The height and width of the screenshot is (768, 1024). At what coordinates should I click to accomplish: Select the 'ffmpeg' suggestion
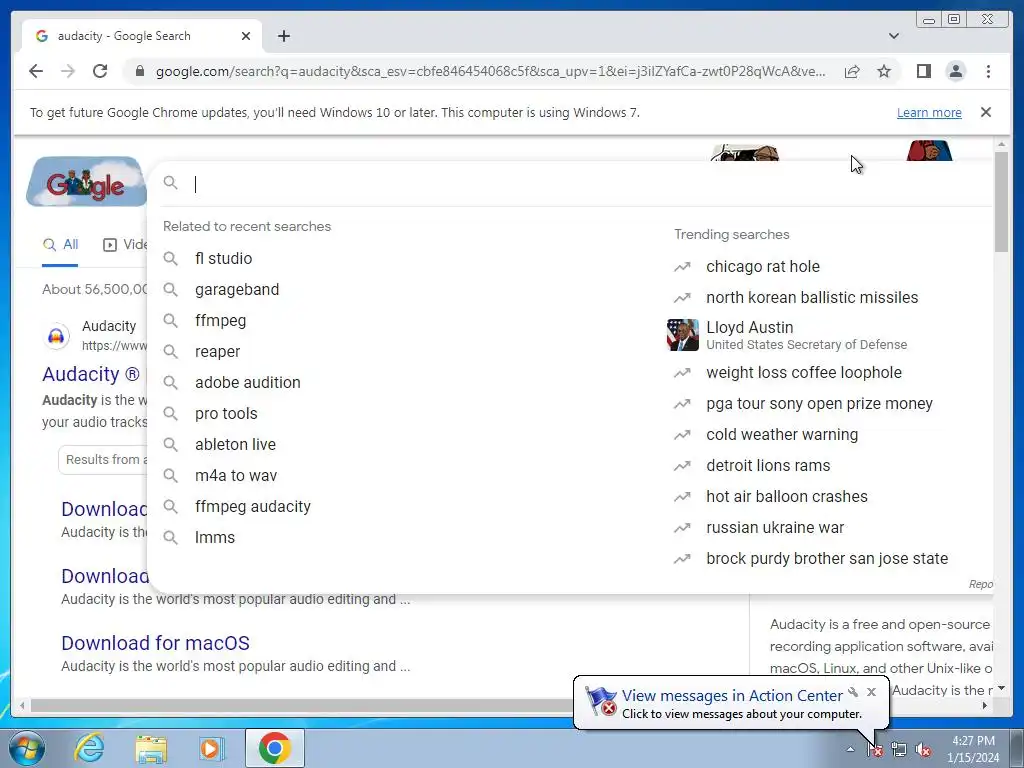[221, 321]
